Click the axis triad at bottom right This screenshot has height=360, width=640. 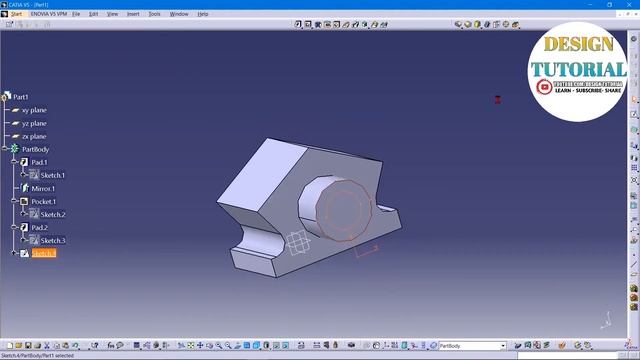point(606,321)
